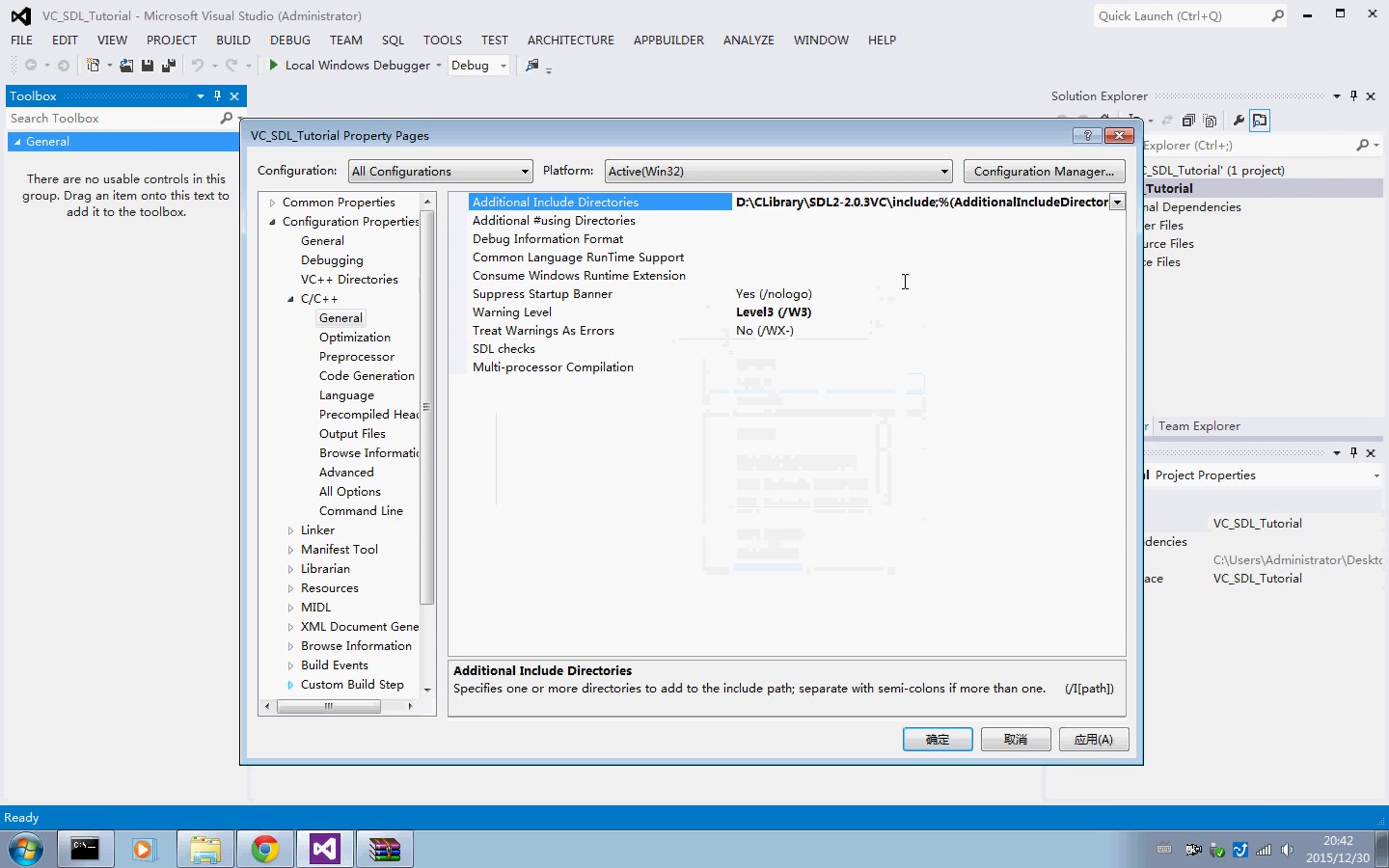Collapse the Configuration Properties tree node
This screenshot has height=868, width=1389.
[273, 222]
